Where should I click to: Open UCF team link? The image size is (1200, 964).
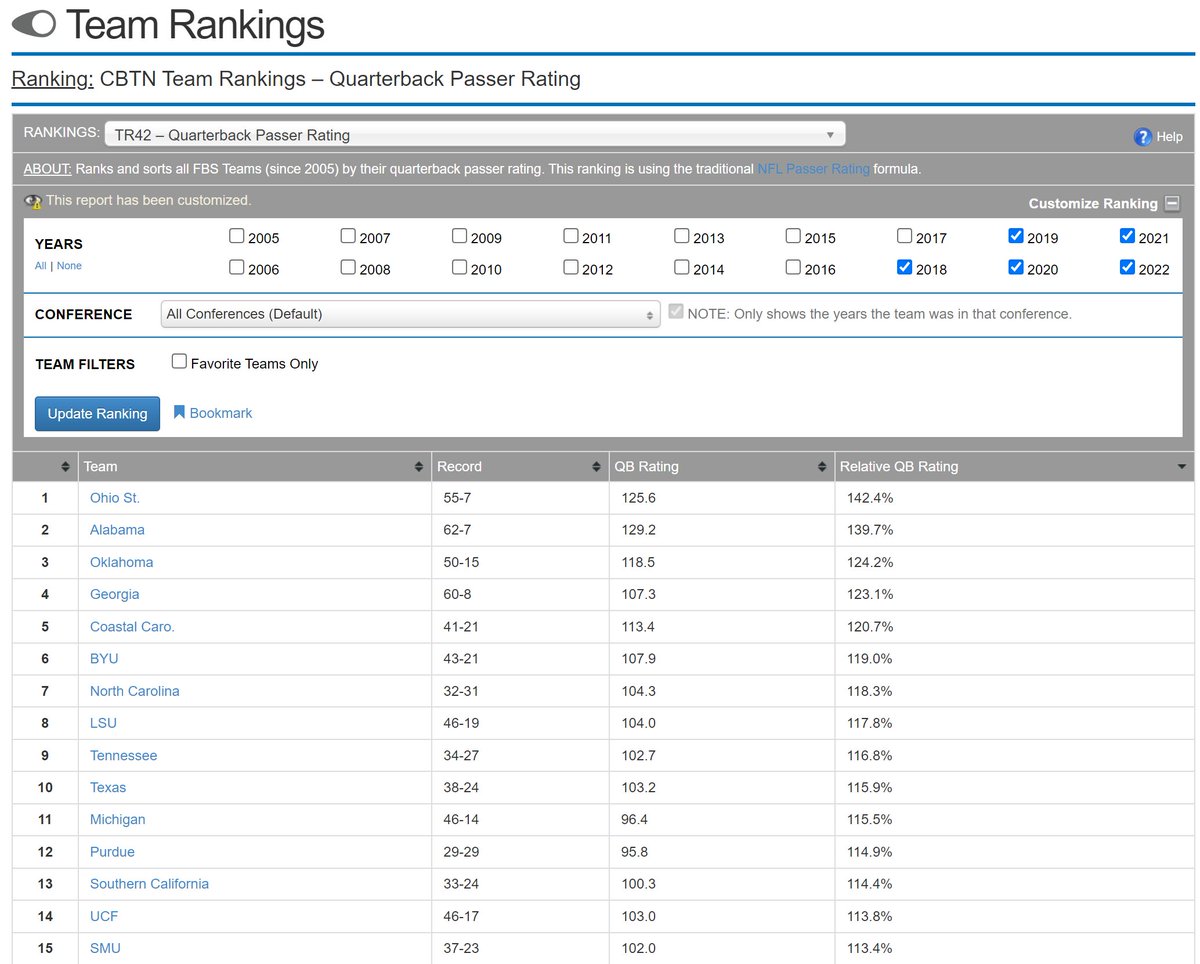[104, 916]
